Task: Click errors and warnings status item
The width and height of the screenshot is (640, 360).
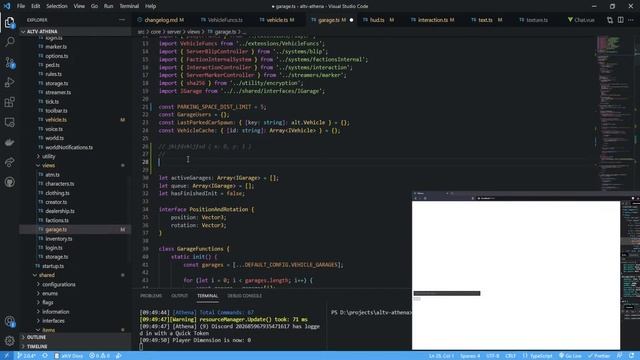Action: [100, 356]
